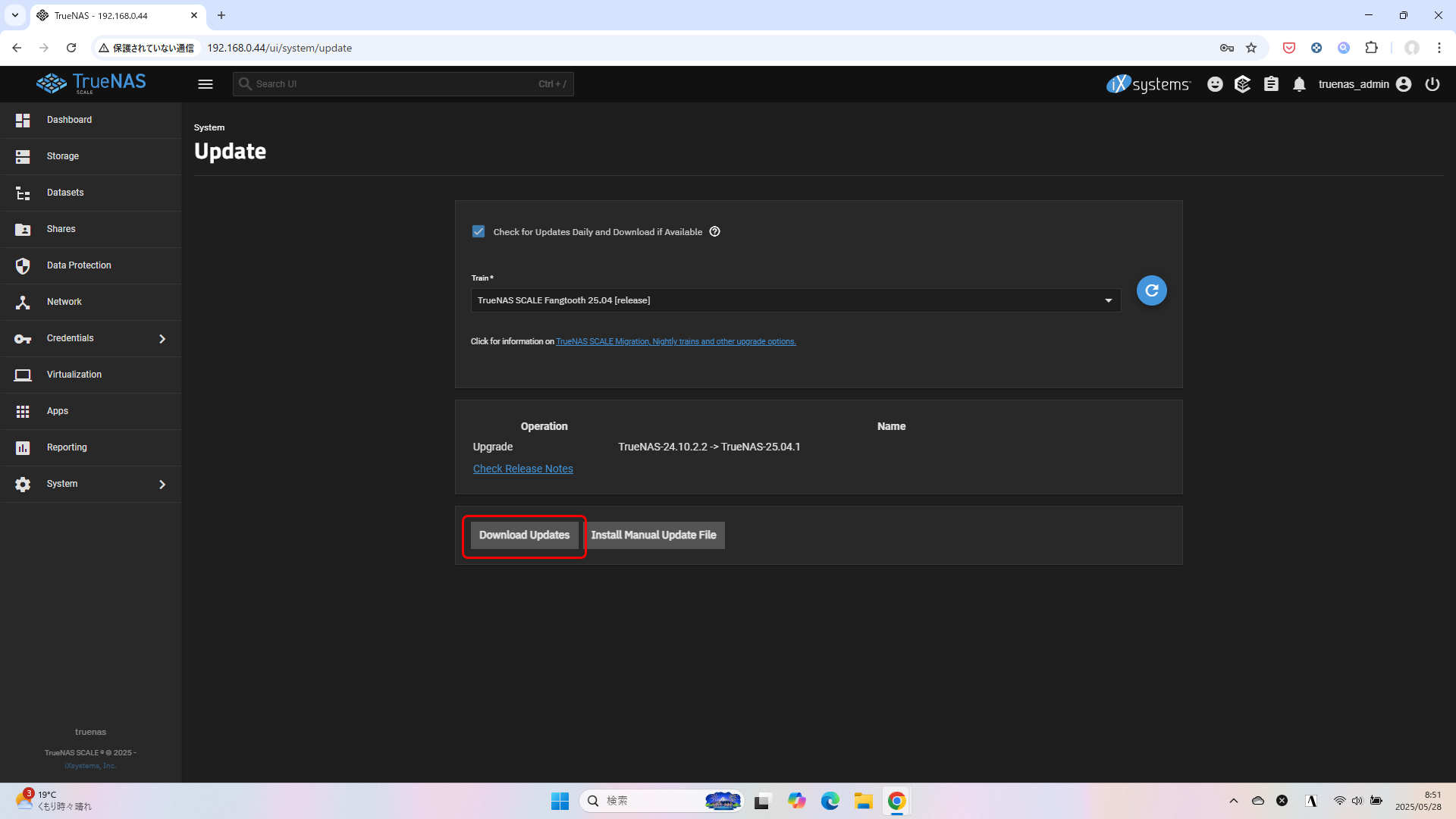Click the blue refresh updates button

(1151, 290)
